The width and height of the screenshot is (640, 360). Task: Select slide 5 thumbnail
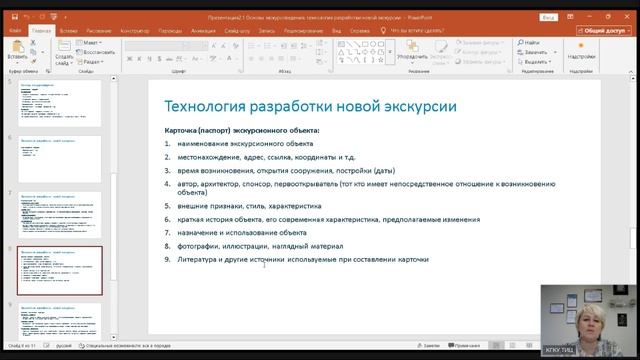[x=60, y=103]
